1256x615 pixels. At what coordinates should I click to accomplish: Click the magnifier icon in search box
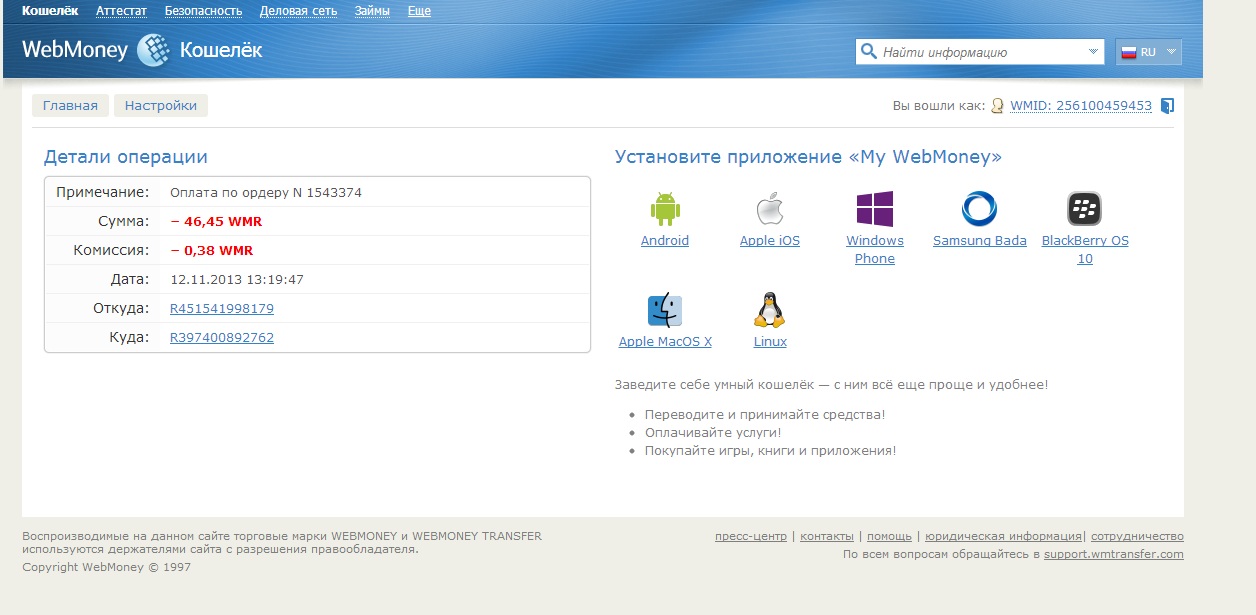tap(868, 52)
